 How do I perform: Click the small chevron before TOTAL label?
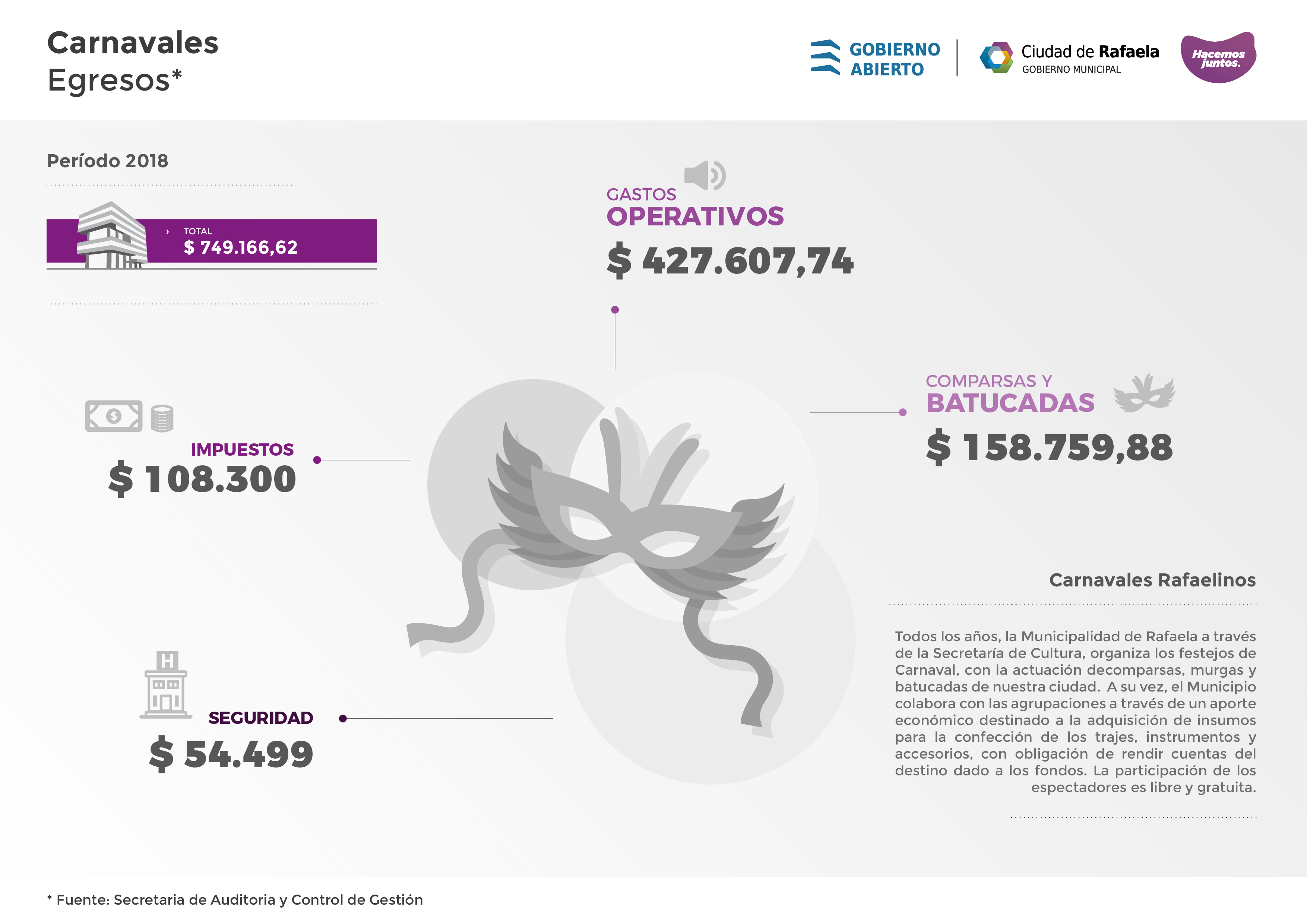tap(167, 232)
